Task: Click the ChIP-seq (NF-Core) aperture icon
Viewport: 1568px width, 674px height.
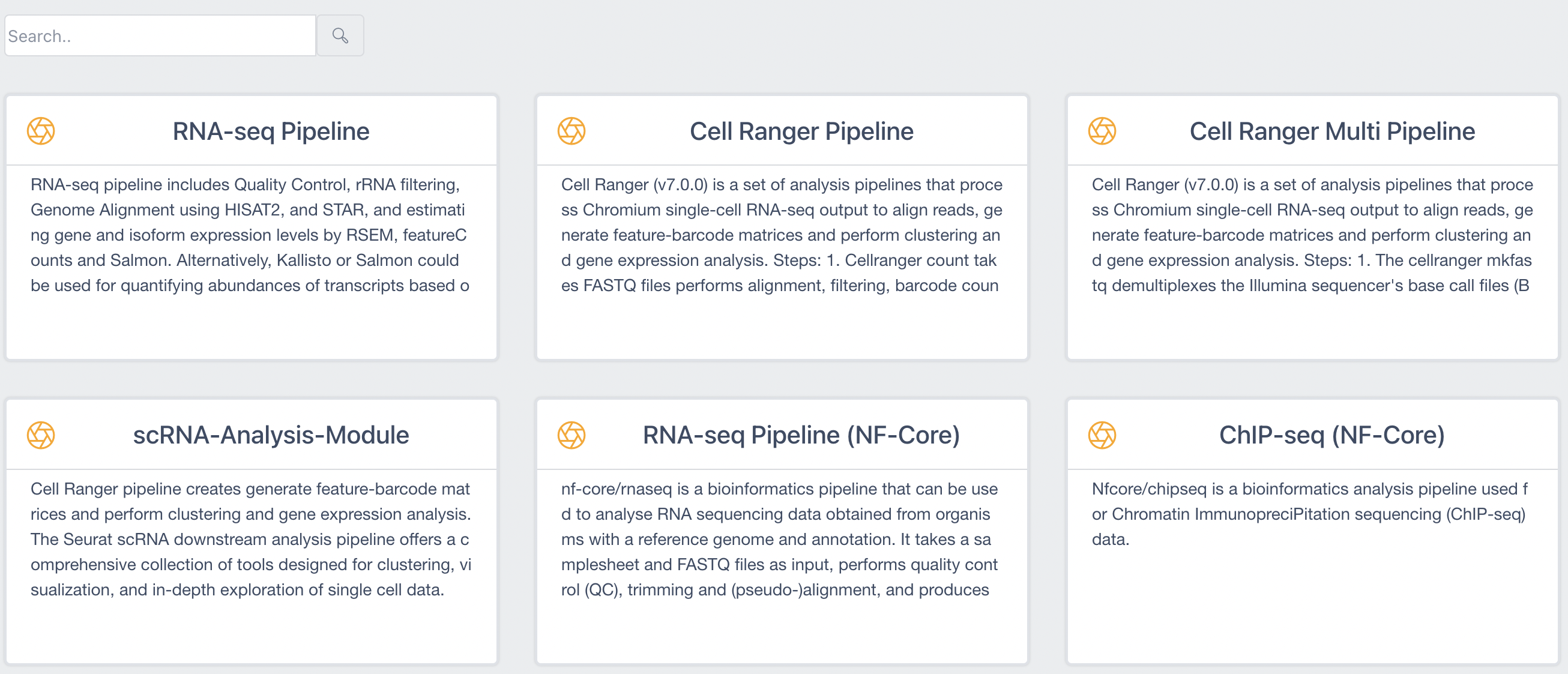Action: point(1101,435)
